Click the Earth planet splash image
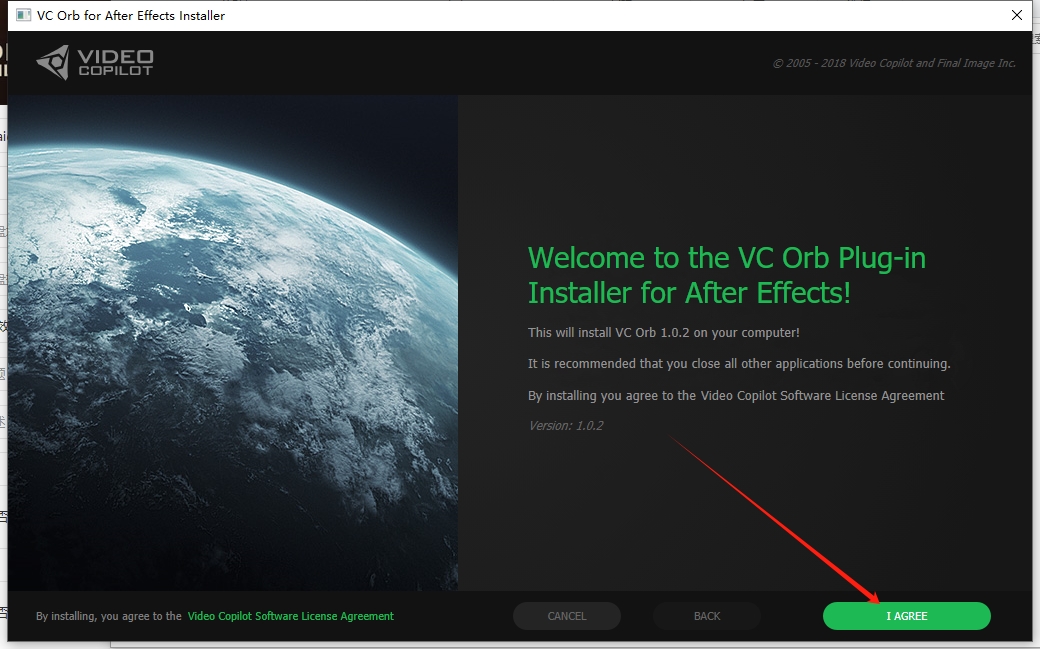1040x649 pixels. click(x=233, y=342)
